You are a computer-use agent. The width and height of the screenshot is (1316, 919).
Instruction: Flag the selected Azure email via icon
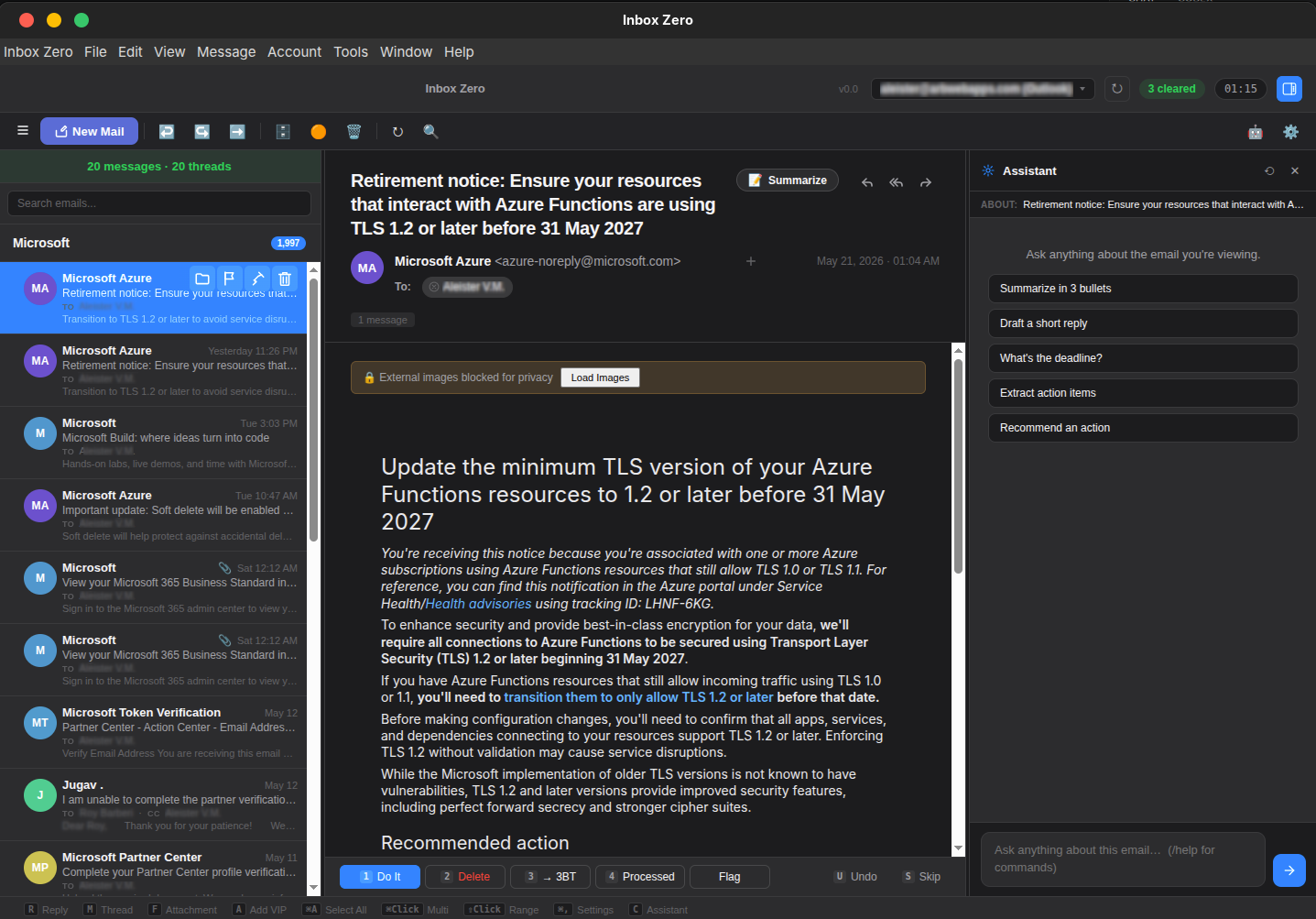pyautogui.click(x=229, y=279)
